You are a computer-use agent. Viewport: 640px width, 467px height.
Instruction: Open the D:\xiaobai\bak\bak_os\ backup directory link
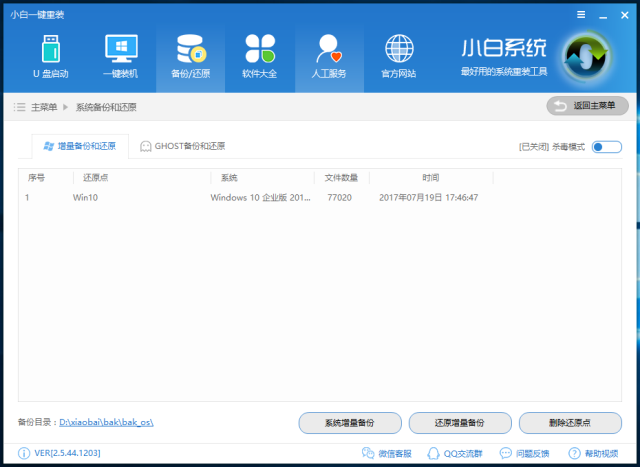pos(105,423)
